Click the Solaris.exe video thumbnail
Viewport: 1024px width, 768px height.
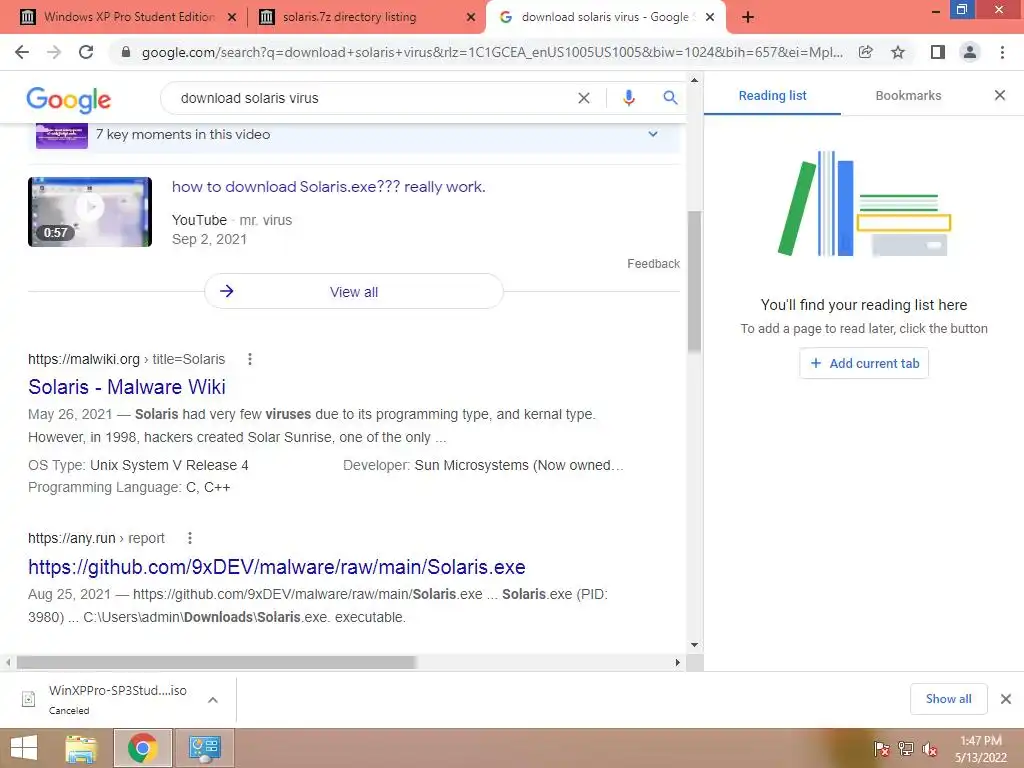(x=90, y=212)
